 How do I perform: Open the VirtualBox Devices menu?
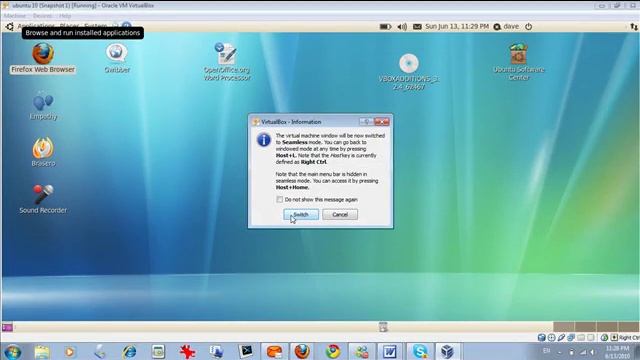[x=42, y=16]
